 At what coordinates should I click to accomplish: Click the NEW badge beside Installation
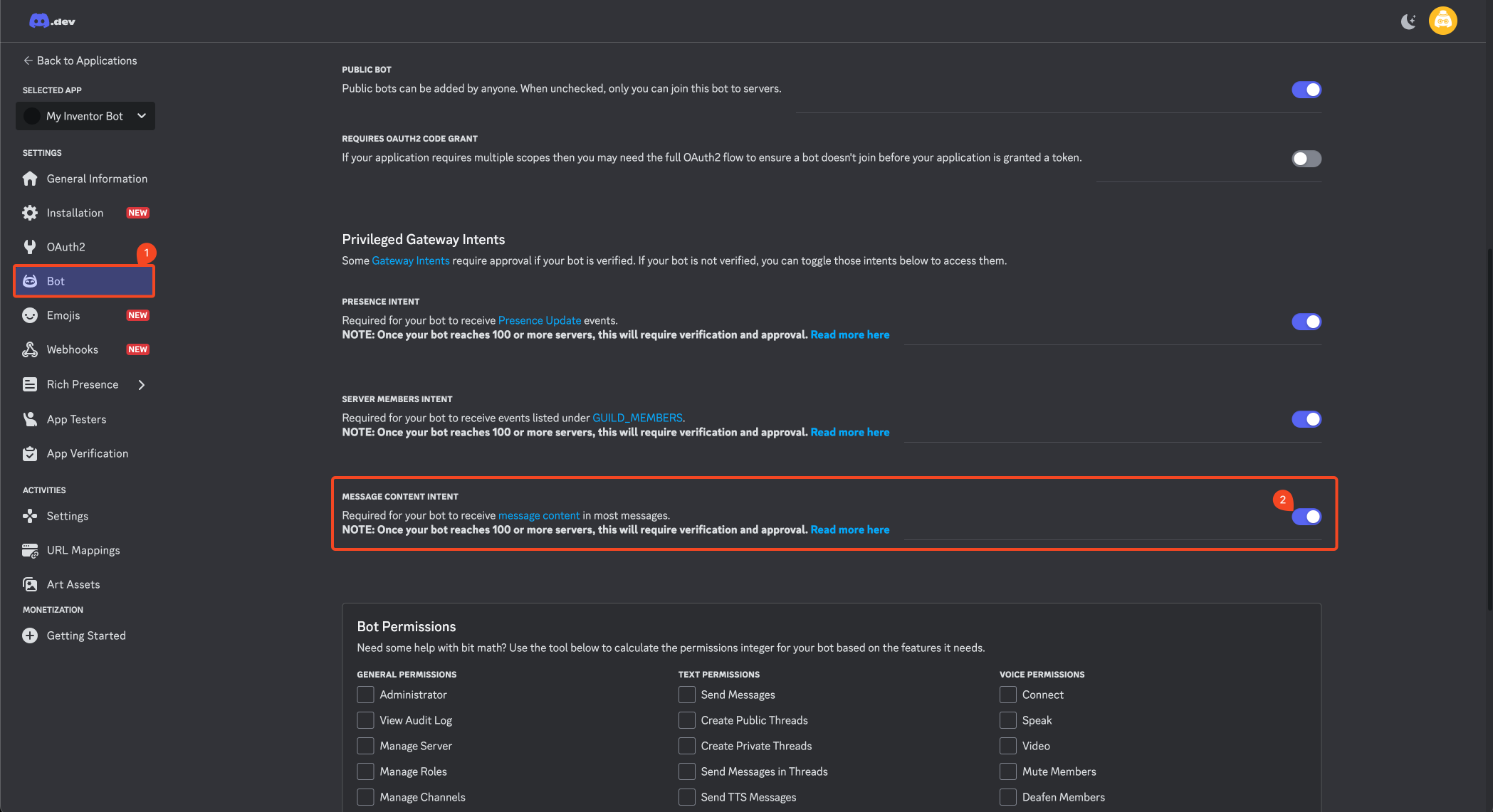point(137,213)
